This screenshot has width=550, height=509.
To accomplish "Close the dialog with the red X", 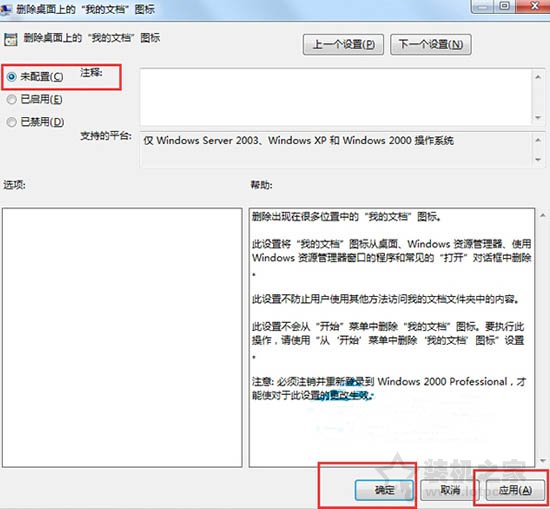I will [533, 6].
